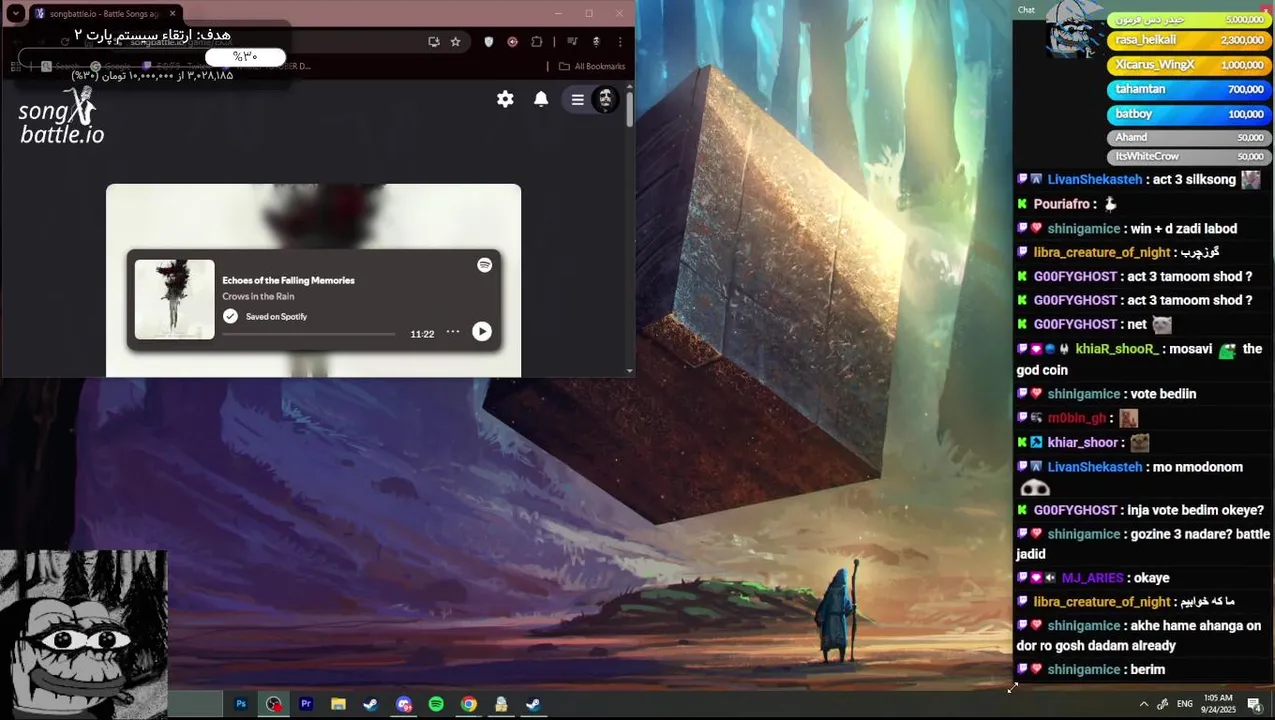The width and height of the screenshot is (1275, 720).
Task: Open the notifications bell on songbattle.io
Action: pos(541,99)
